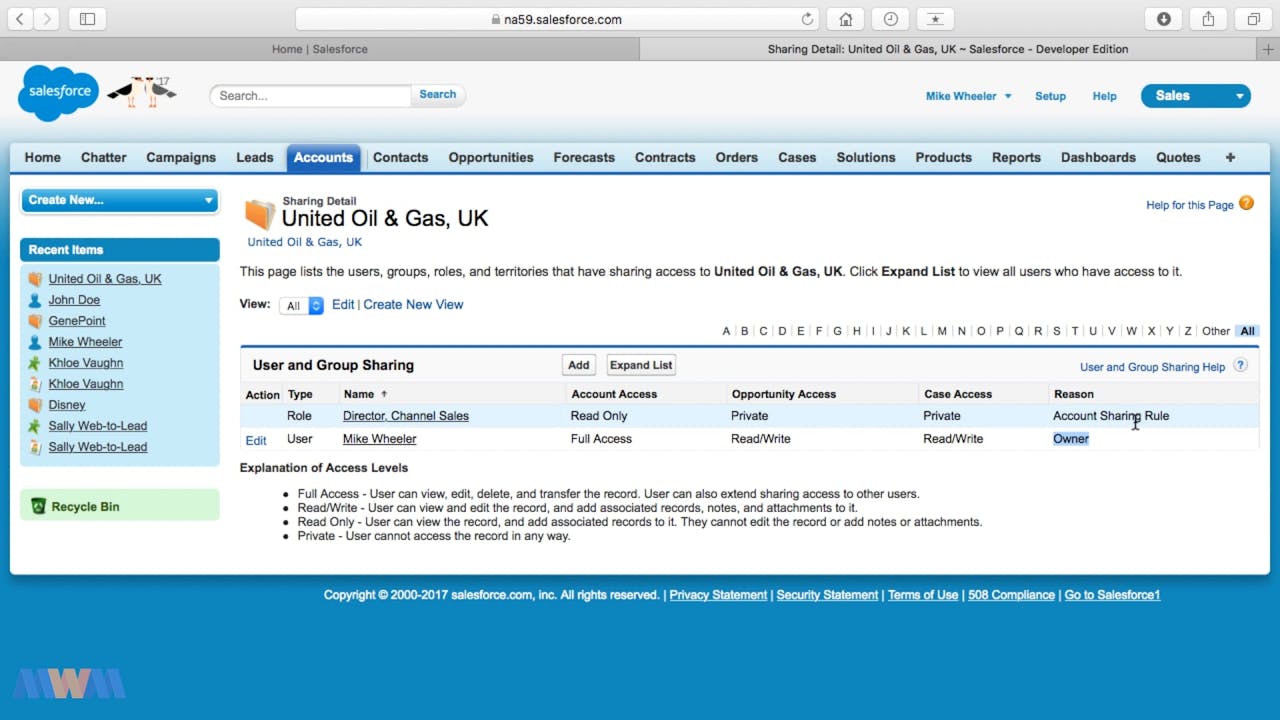Click the icon next to Disney in Recent Items

pyautogui.click(x=35, y=405)
